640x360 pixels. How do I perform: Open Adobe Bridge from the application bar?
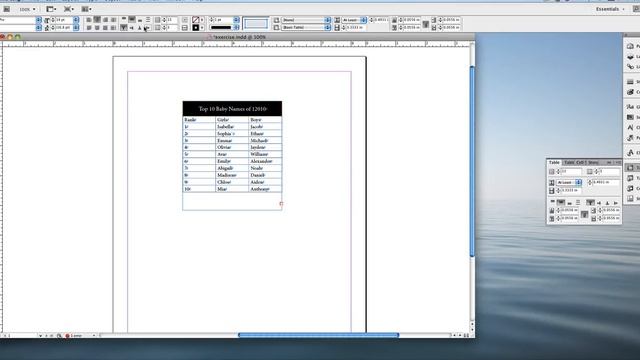7,9
